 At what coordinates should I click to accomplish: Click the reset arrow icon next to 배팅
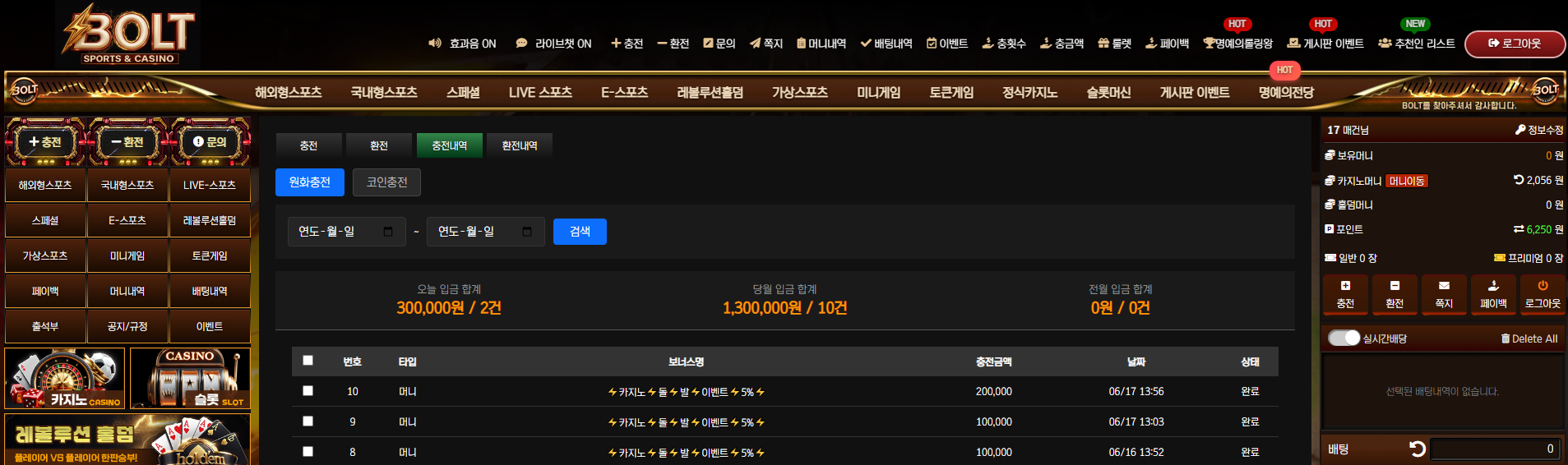[x=1418, y=449]
